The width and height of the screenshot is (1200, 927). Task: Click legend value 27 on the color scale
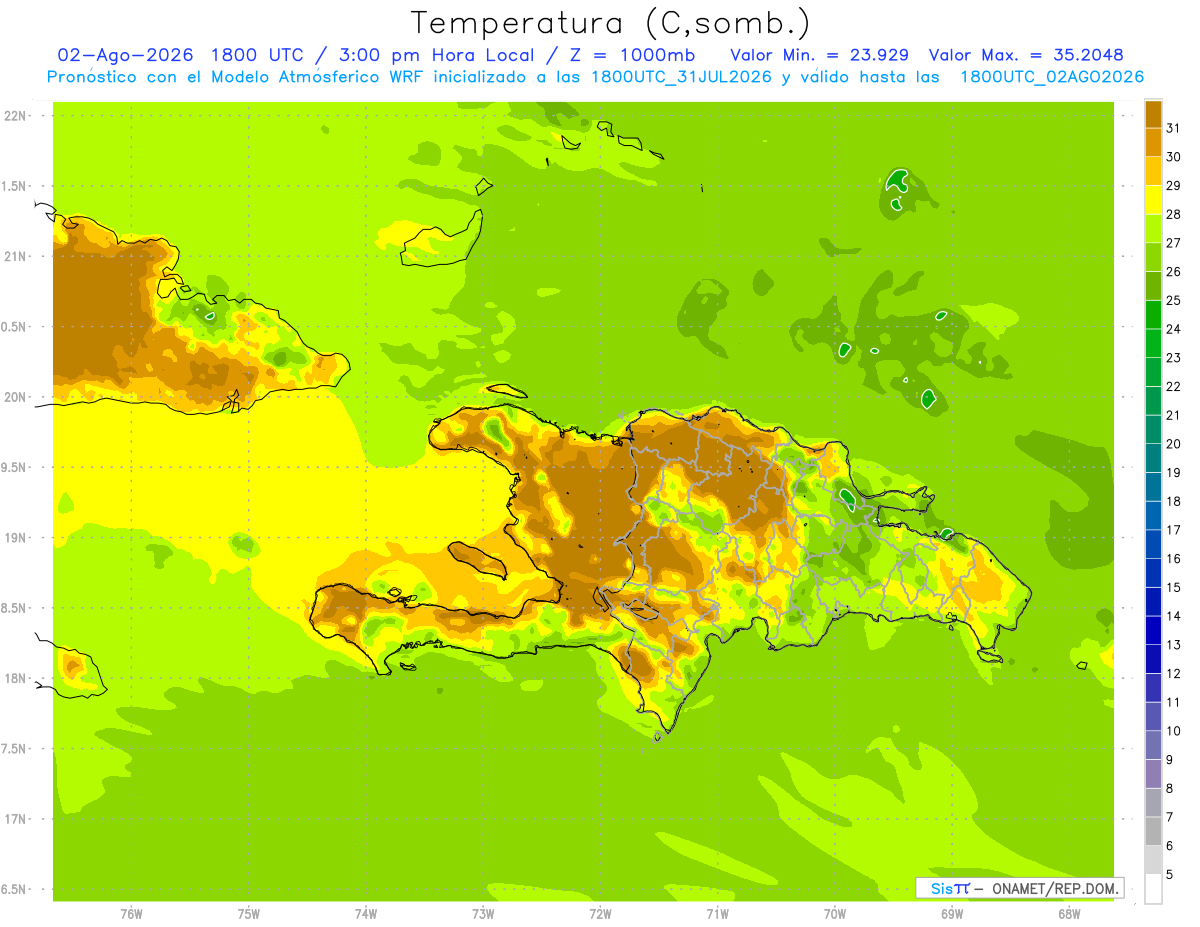point(1173,243)
